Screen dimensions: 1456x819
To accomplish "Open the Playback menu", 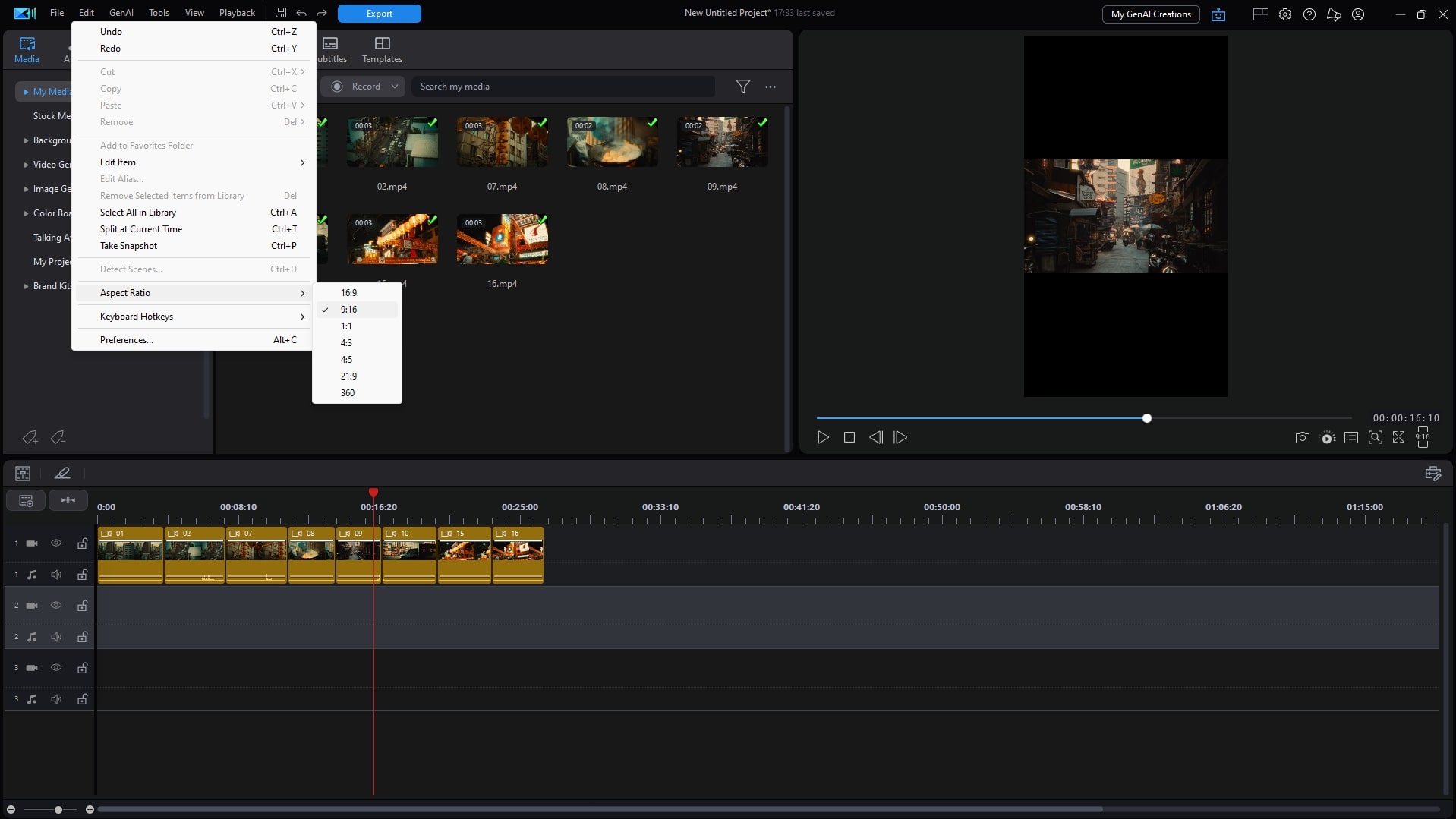I will (236, 12).
